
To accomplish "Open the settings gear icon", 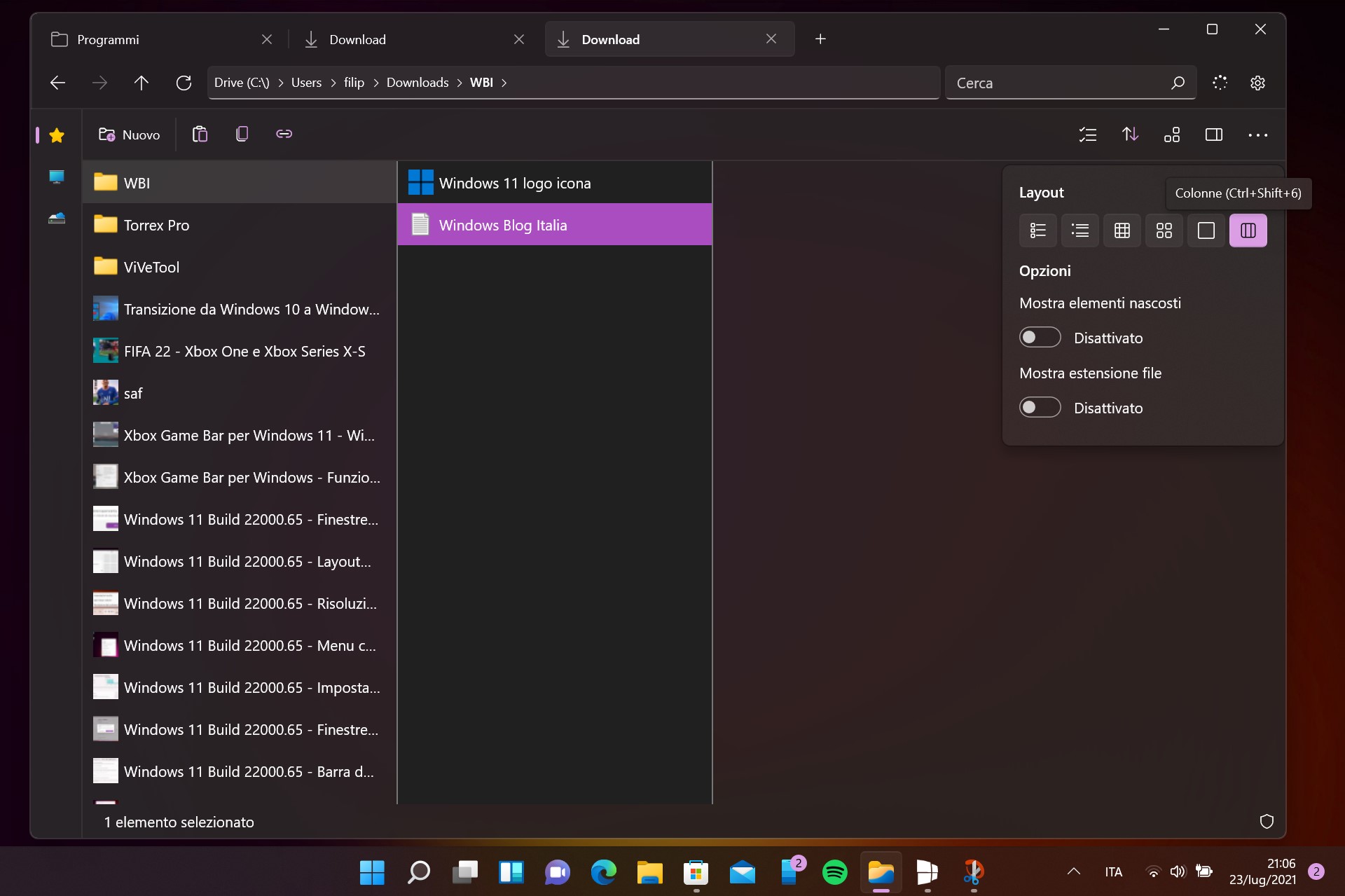I will 1257,83.
